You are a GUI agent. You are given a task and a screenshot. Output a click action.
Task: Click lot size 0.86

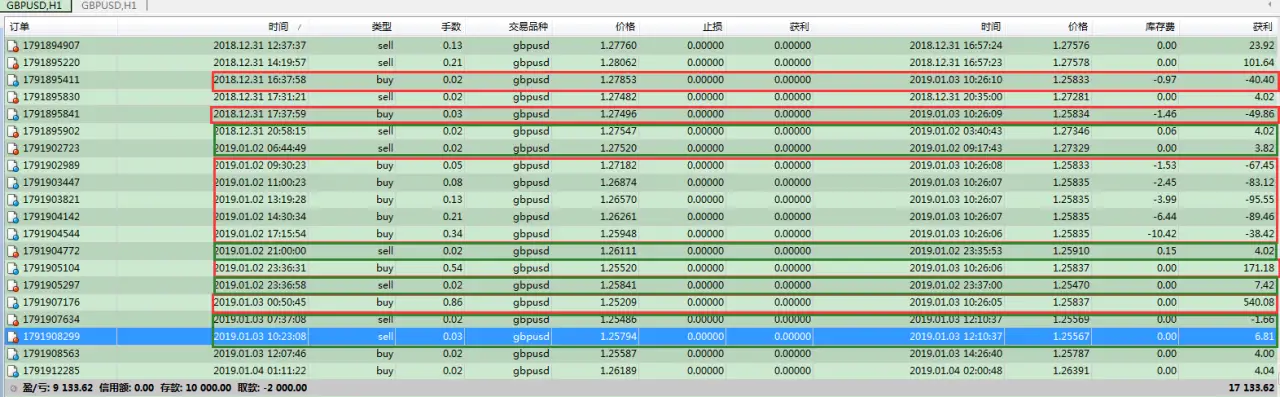pos(452,302)
